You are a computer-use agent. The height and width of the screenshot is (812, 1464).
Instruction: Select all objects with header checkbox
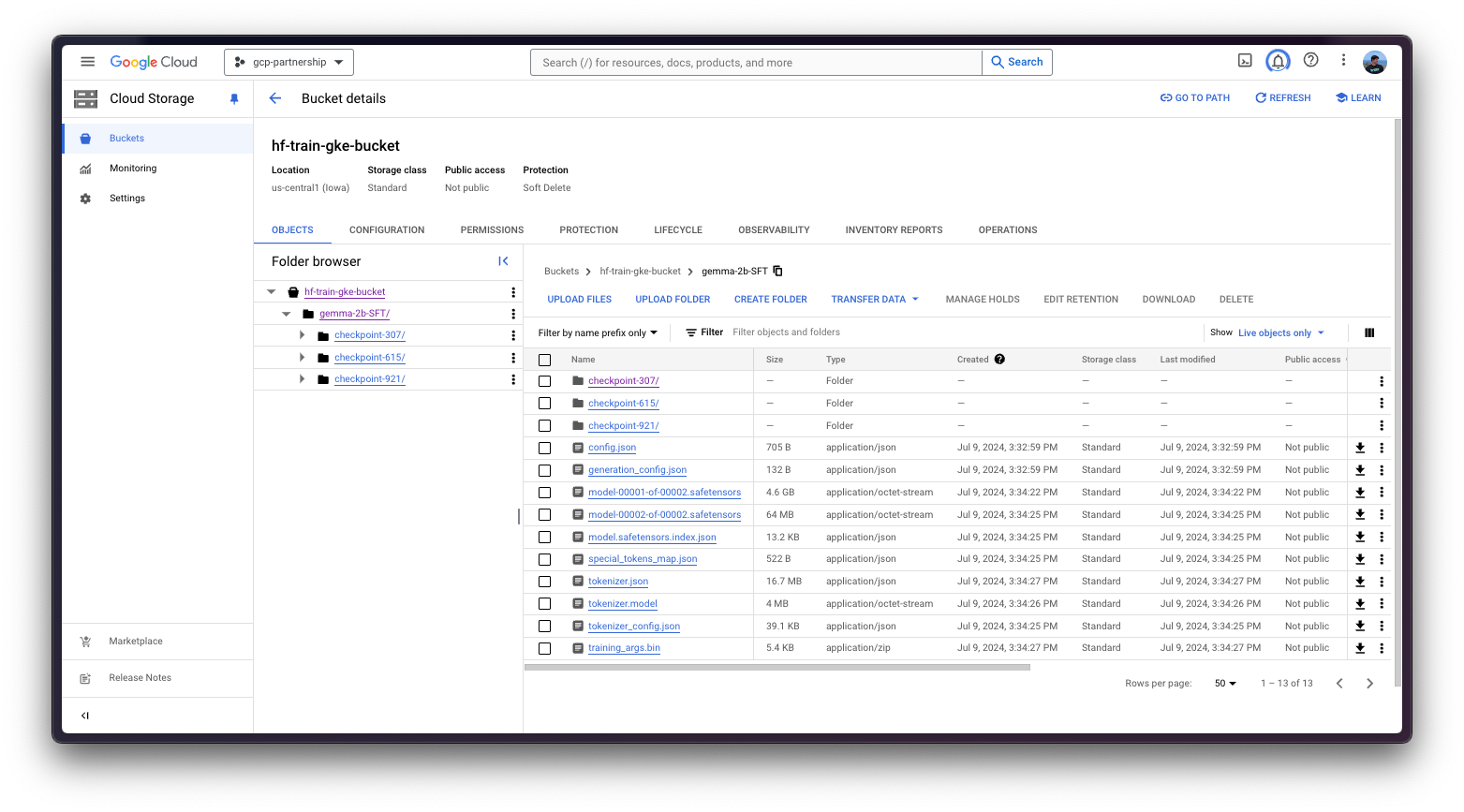coord(544,360)
